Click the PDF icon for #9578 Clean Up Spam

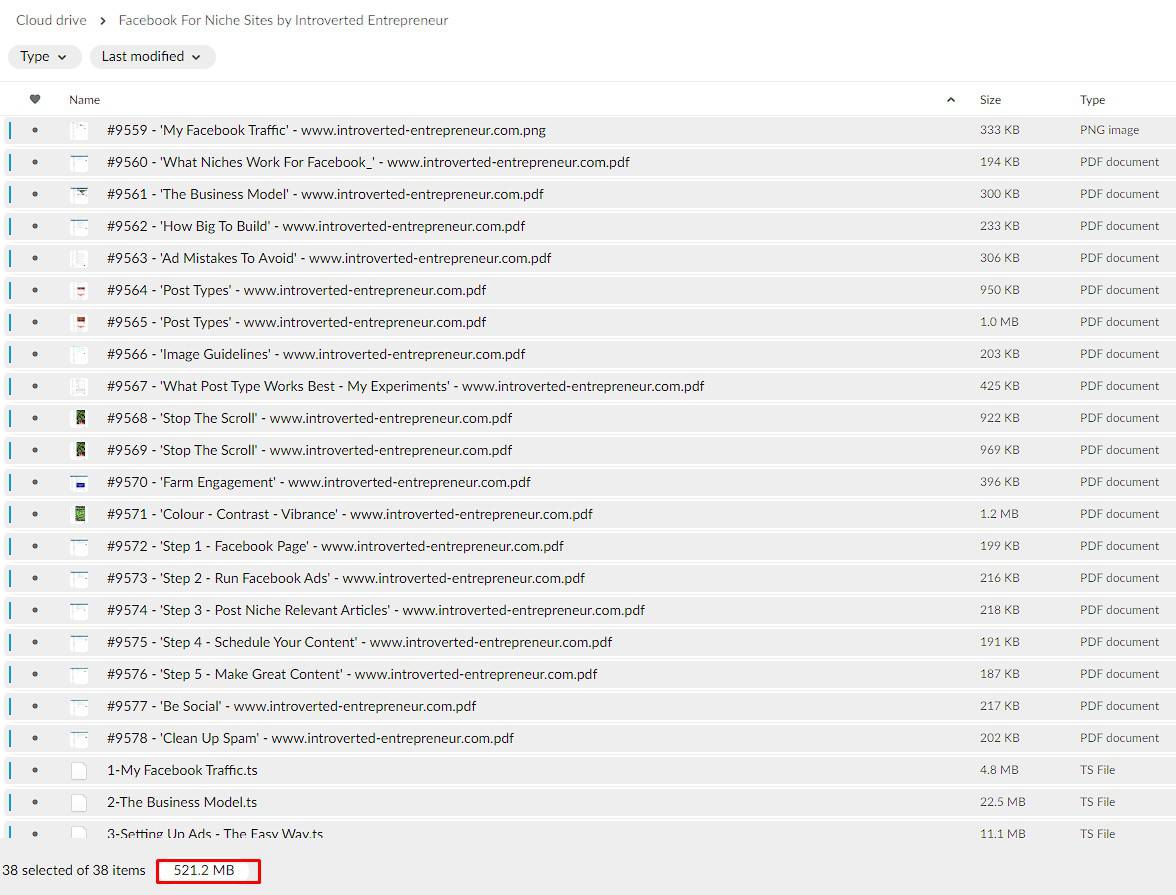(79, 738)
